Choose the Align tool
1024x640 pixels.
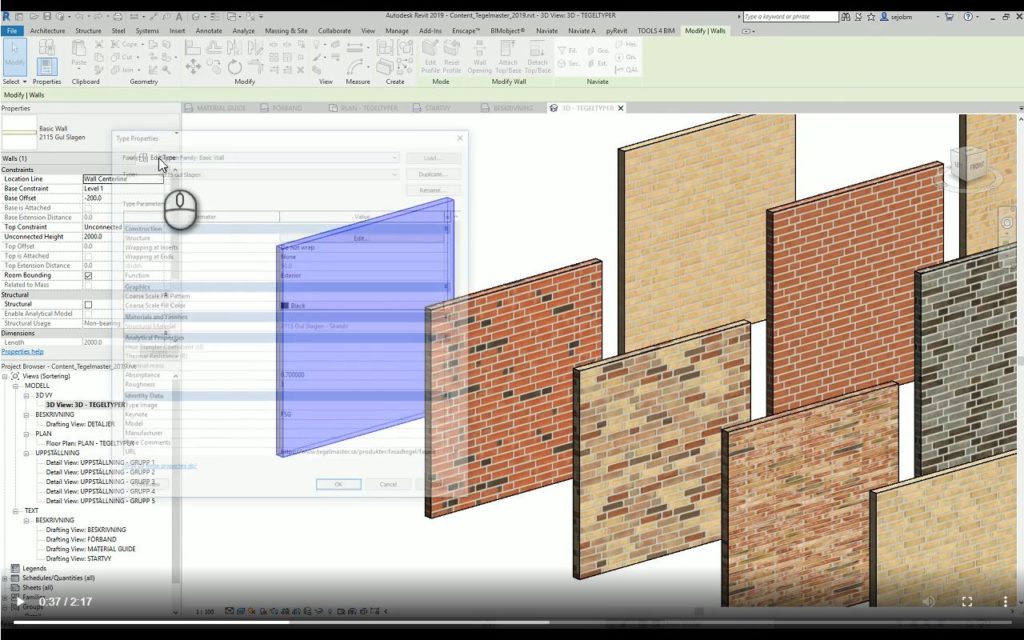point(193,47)
